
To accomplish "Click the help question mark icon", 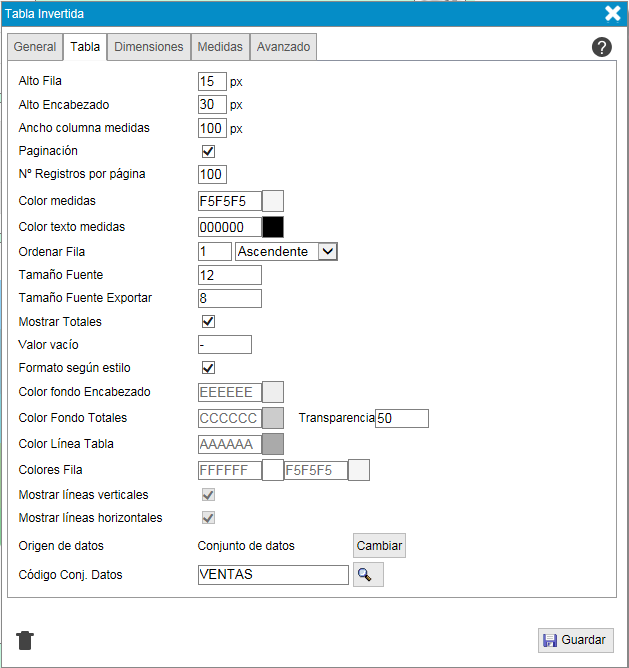I will tap(602, 47).
